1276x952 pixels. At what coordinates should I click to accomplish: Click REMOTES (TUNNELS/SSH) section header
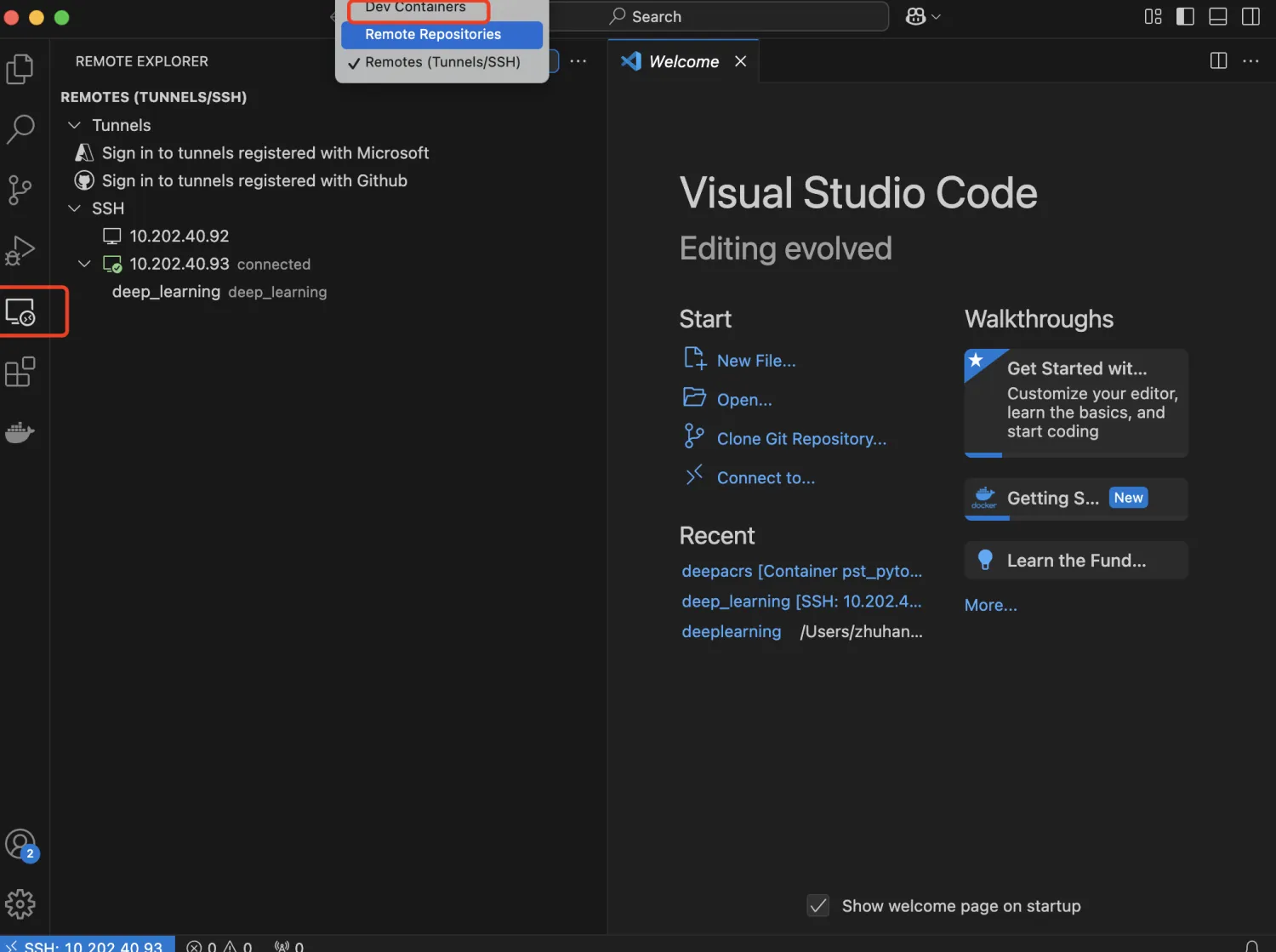coord(153,97)
